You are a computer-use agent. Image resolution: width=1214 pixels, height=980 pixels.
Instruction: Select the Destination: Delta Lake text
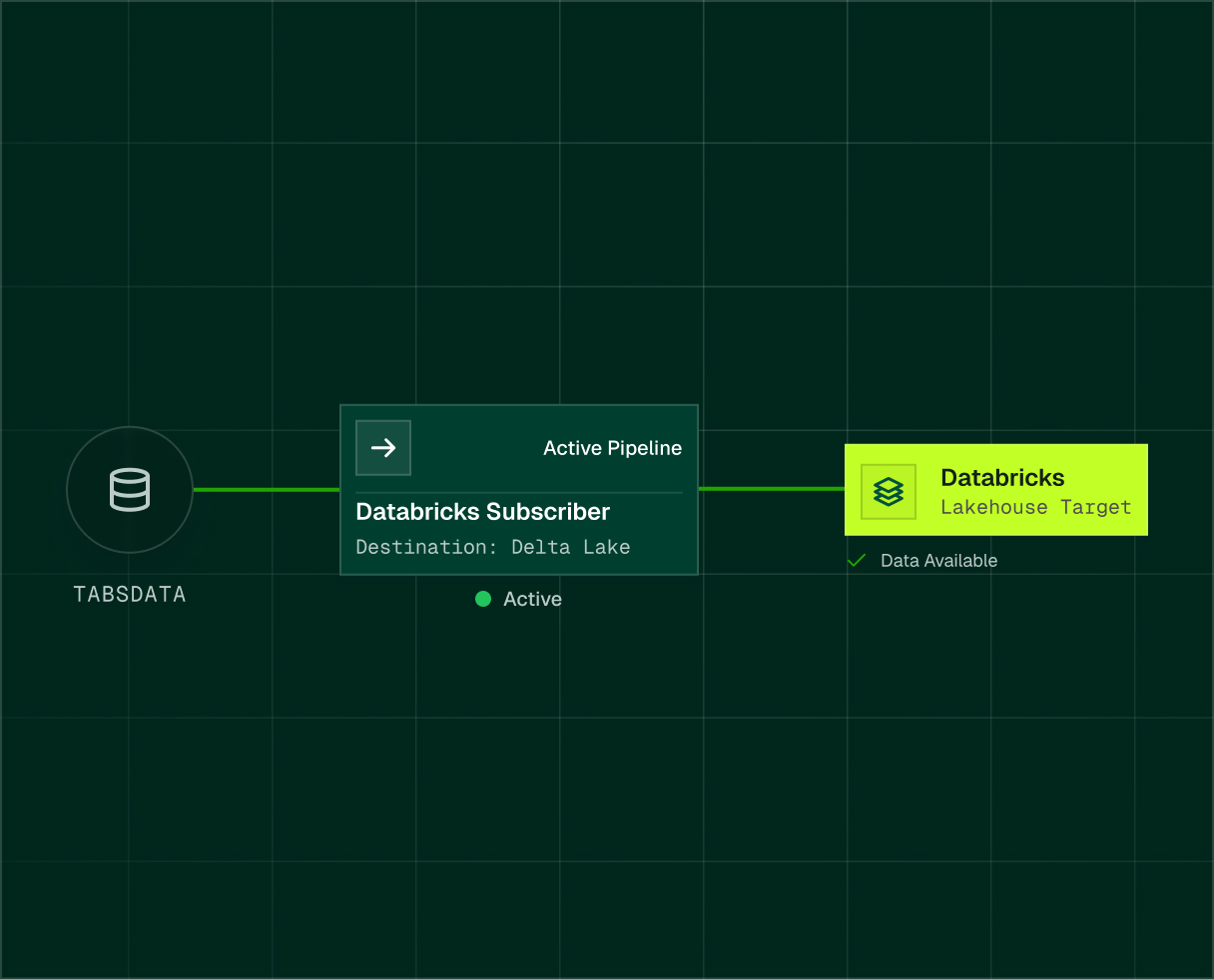point(493,547)
